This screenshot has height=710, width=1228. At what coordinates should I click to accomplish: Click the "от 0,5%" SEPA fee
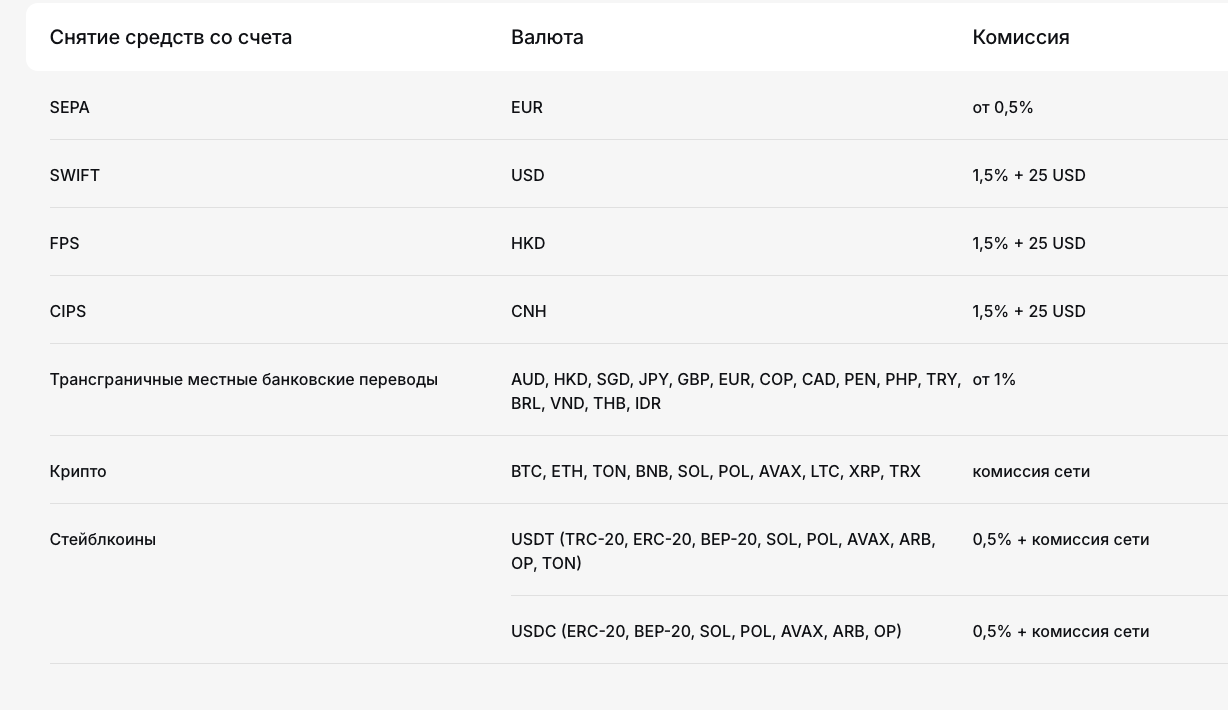1002,107
